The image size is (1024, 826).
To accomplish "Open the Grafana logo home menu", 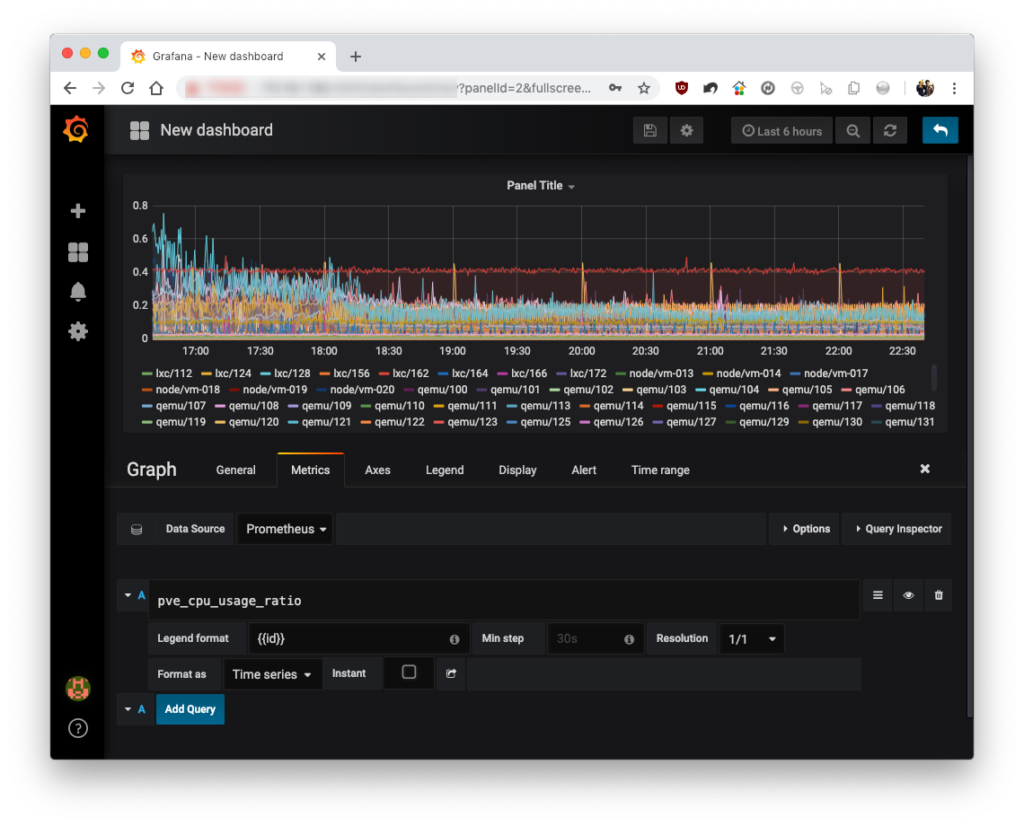I will (x=76, y=129).
